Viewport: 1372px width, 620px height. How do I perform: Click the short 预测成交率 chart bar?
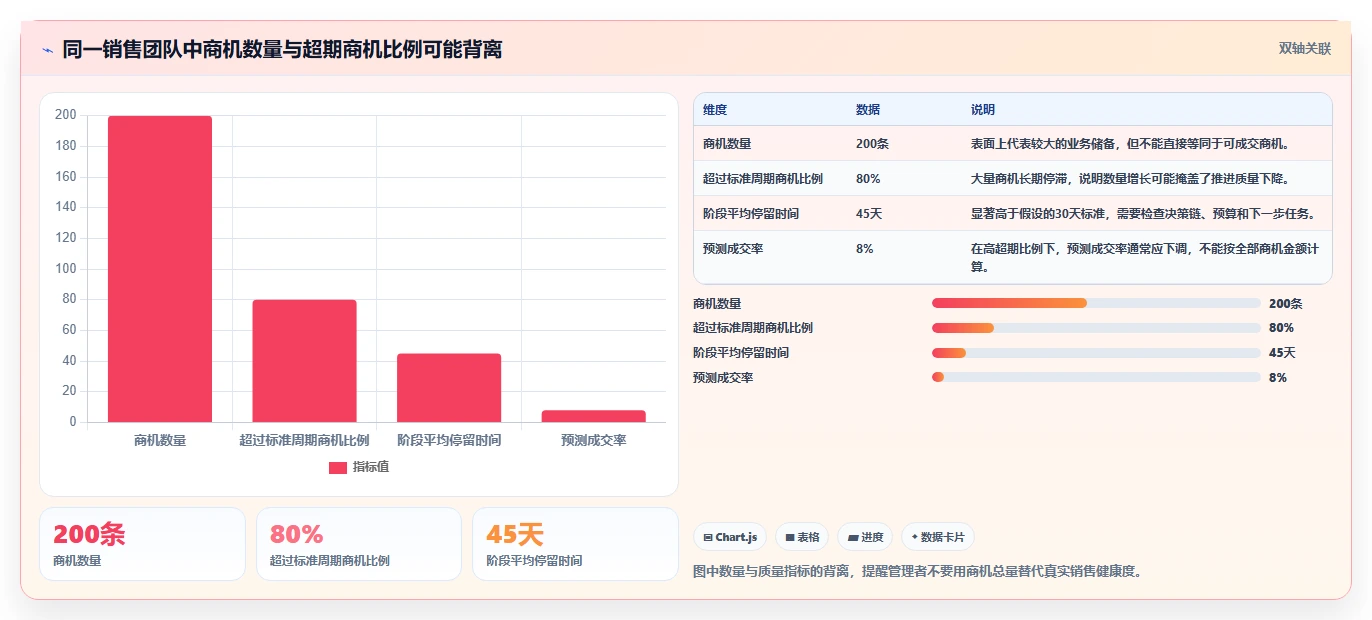coord(593,416)
